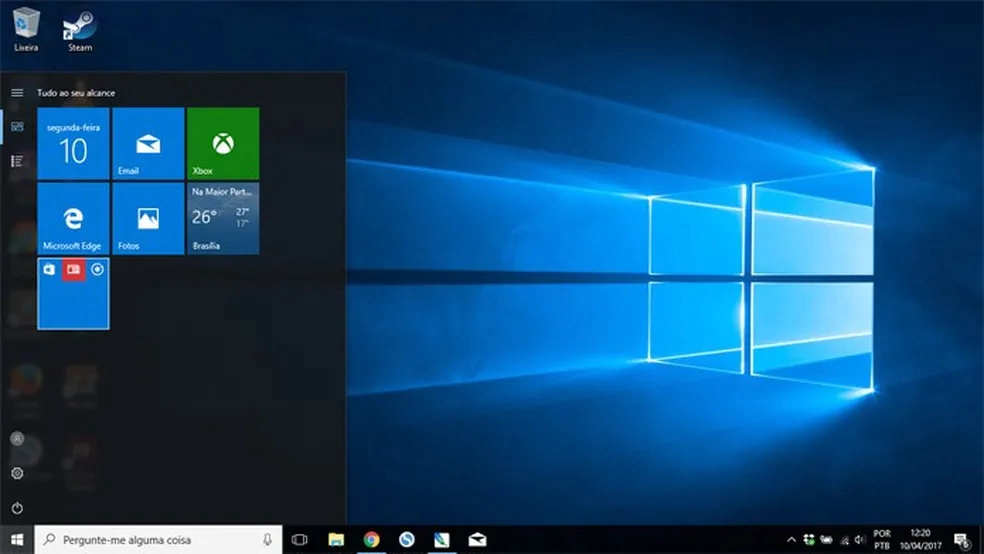Open the Xbox tile
The width and height of the screenshot is (984, 554).
tap(223, 143)
